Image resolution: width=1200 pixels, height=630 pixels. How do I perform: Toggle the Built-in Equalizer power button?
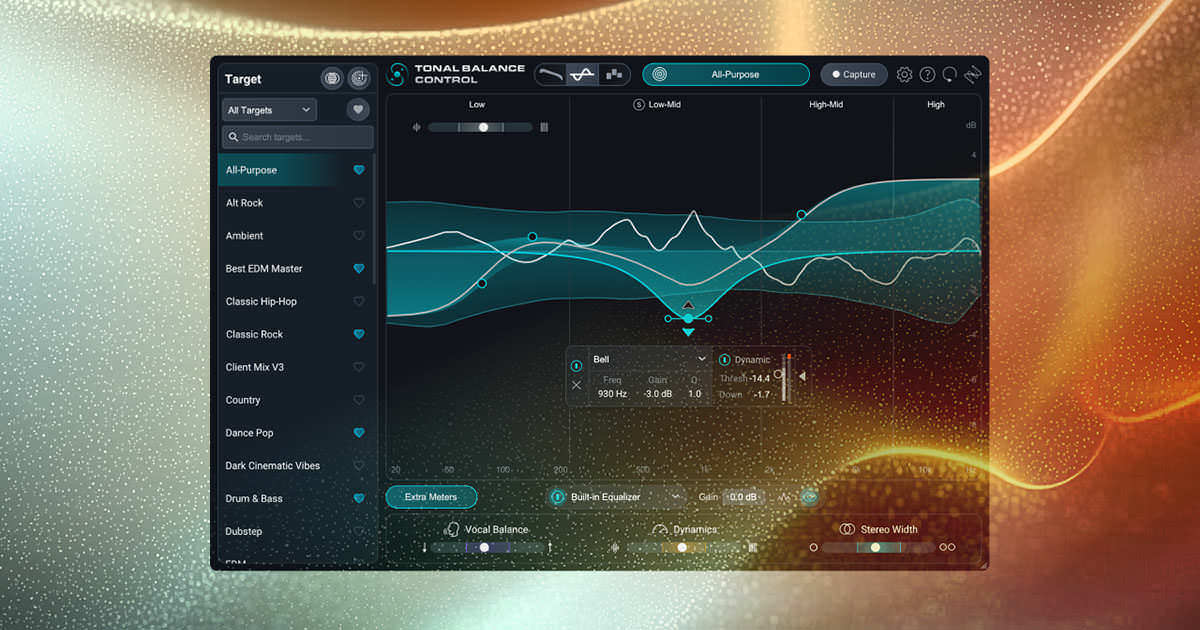pyautogui.click(x=557, y=497)
